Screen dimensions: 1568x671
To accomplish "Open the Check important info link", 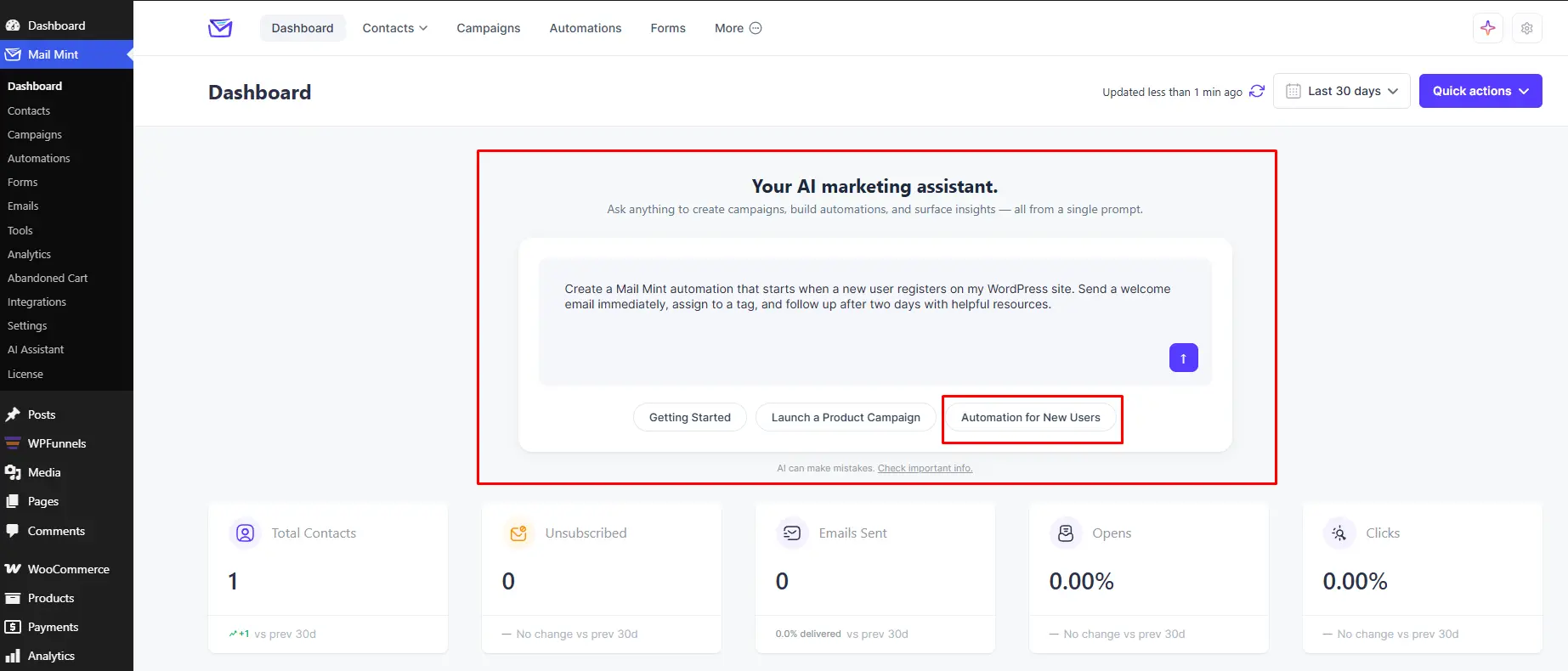I will click(x=925, y=468).
